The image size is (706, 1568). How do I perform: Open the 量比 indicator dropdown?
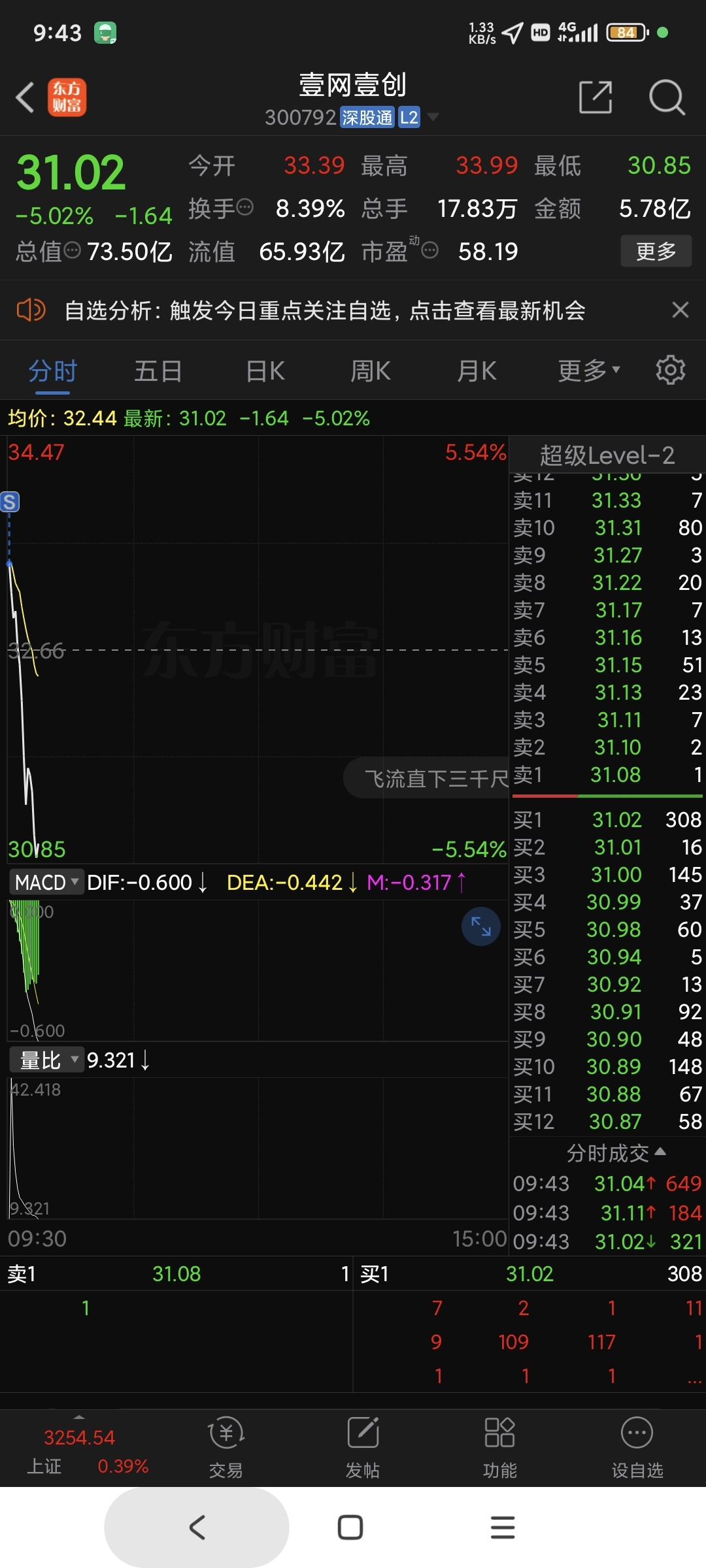(46, 1060)
